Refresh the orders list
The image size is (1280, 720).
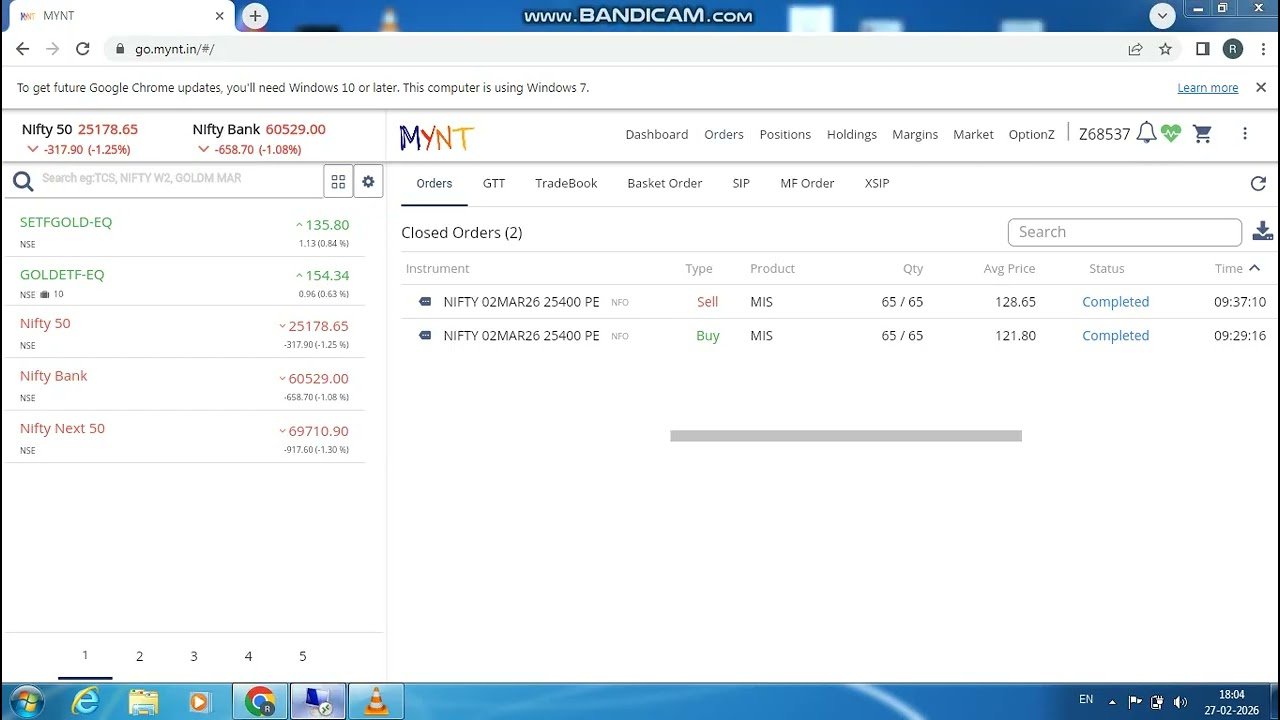point(1257,183)
